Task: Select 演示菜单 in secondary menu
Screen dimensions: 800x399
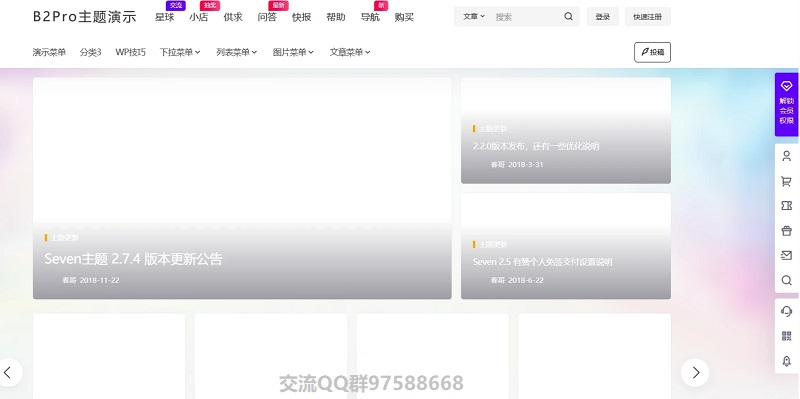Action: coord(49,52)
